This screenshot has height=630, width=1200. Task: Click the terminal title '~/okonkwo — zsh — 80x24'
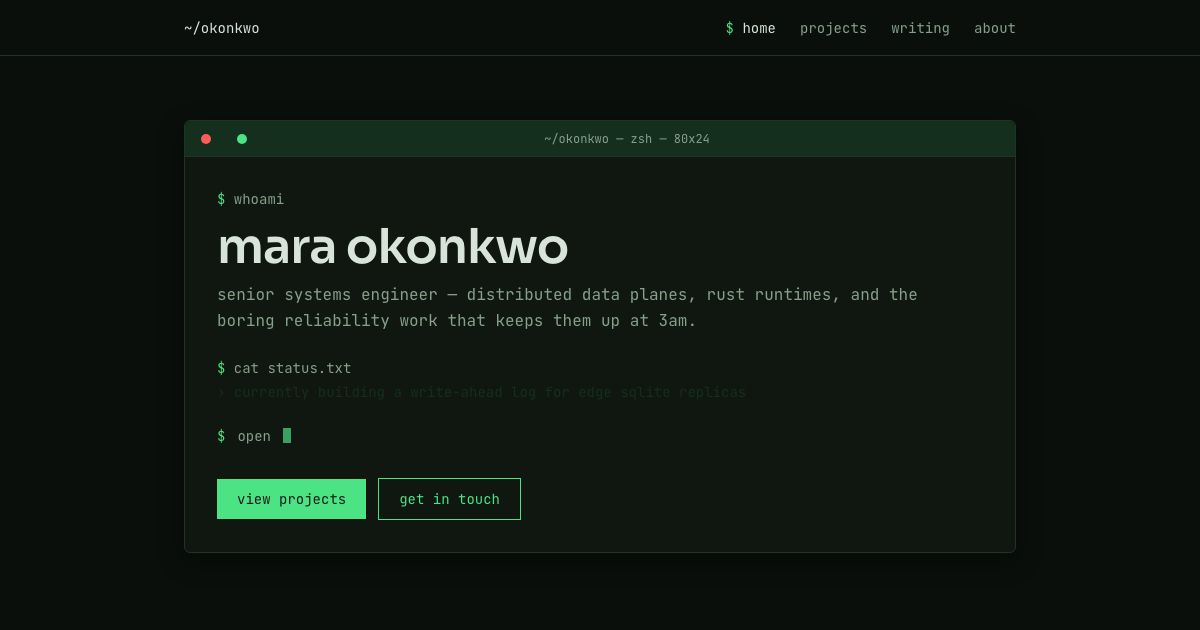click(x=627, y=139)
